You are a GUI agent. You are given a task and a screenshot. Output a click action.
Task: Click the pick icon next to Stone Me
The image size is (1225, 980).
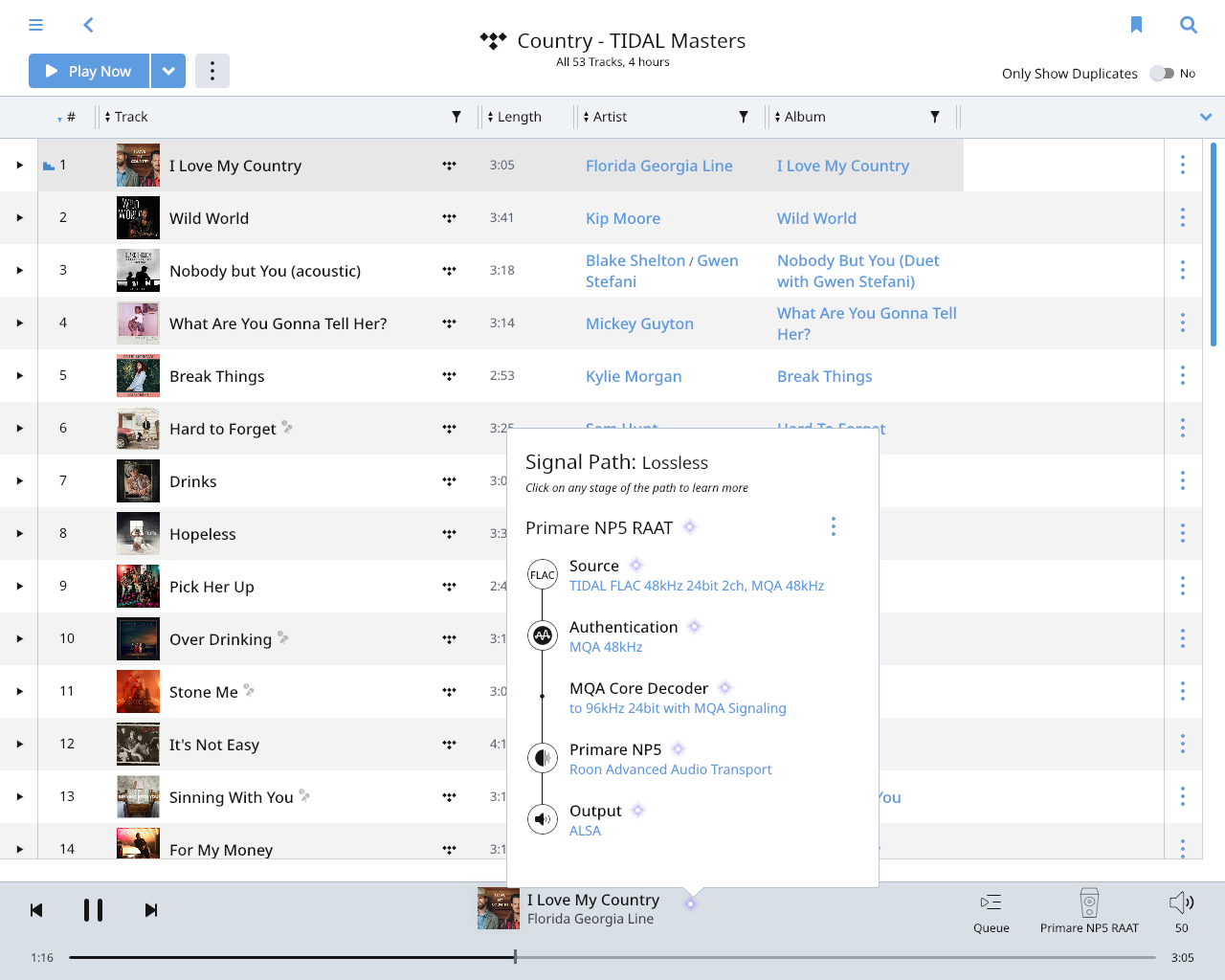(249, 690)
